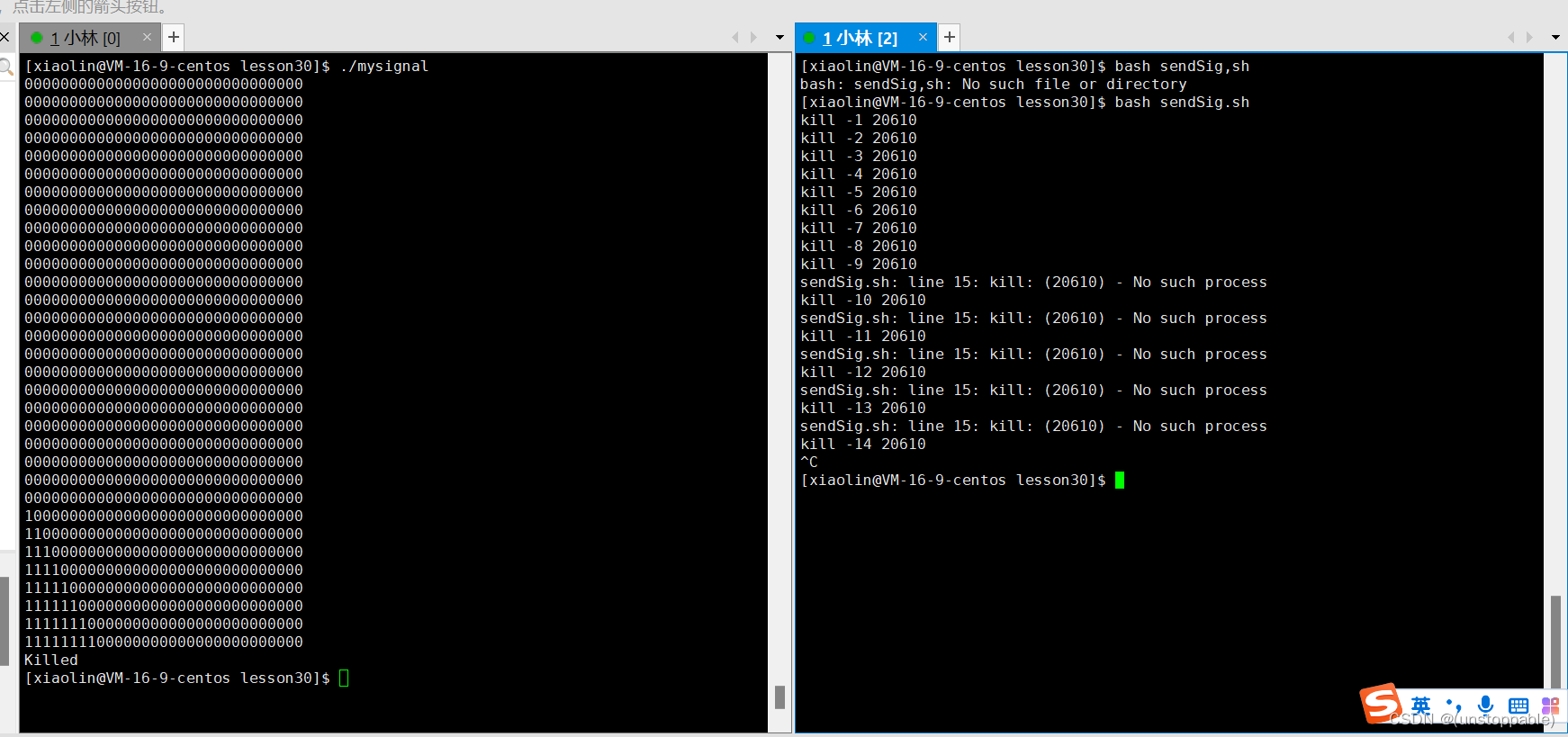1568x737 pixels.
Task: Click the 'kill -8 20610' line
Action: click(x=859, y=246)
